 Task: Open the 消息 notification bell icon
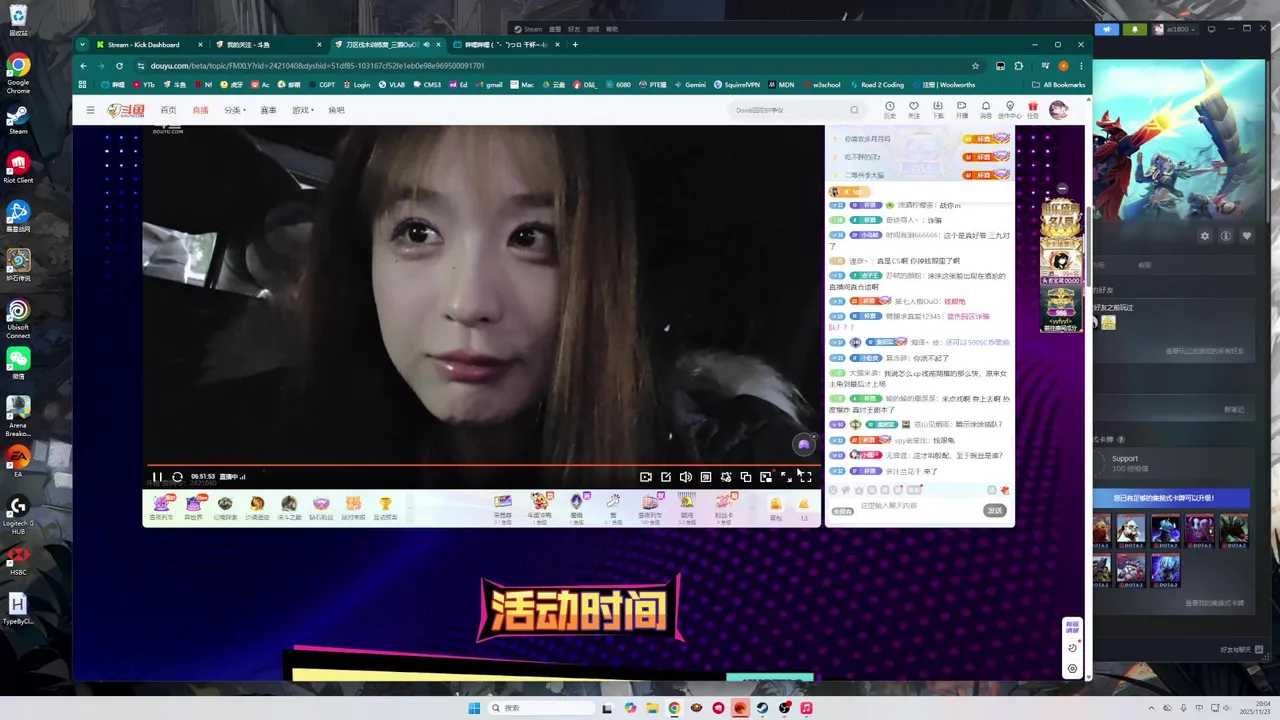[x=985, y=109]
